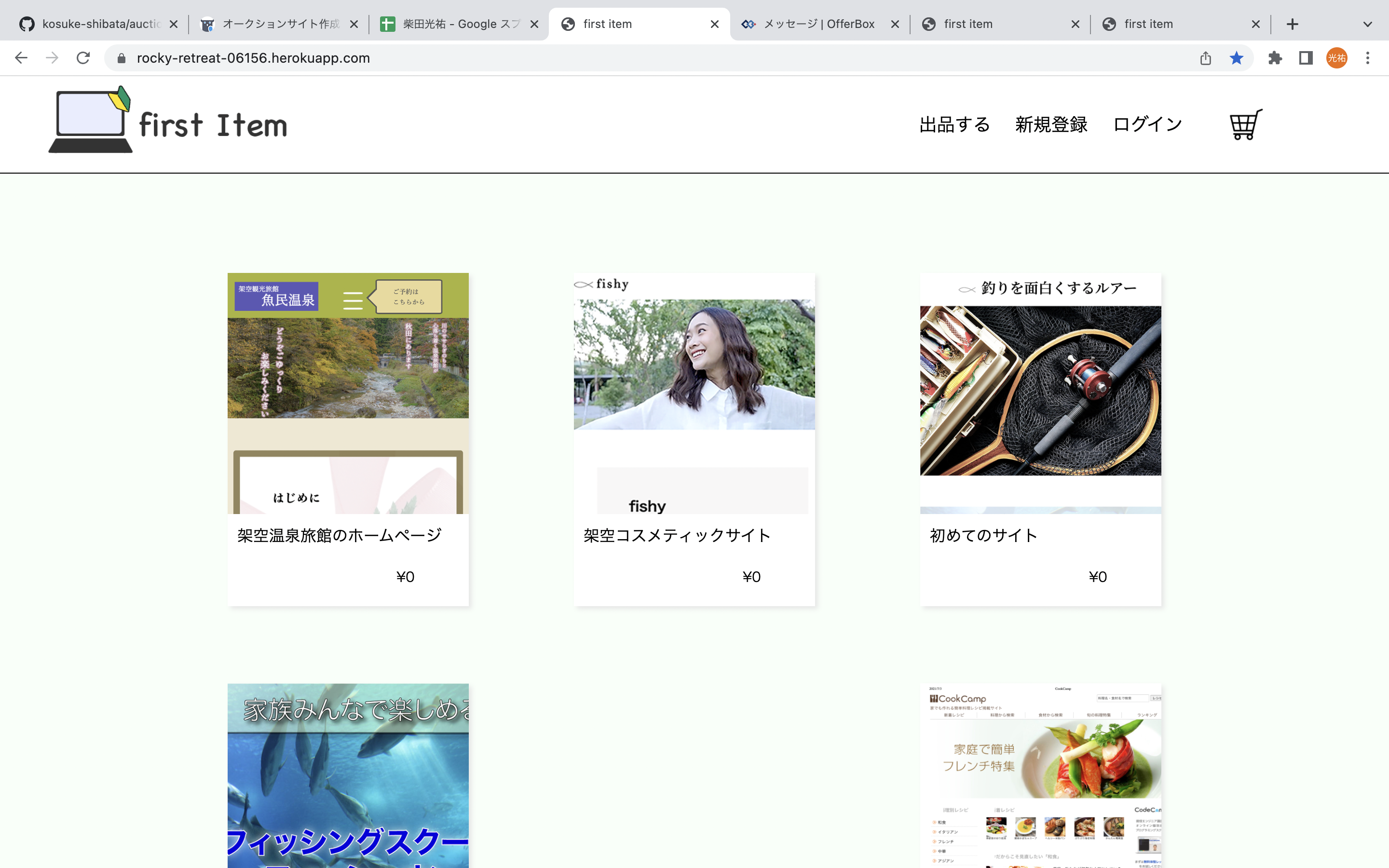The image size is (1389, 868).
Task: Click the ログイン link
Action: (x=1147, y=124)
